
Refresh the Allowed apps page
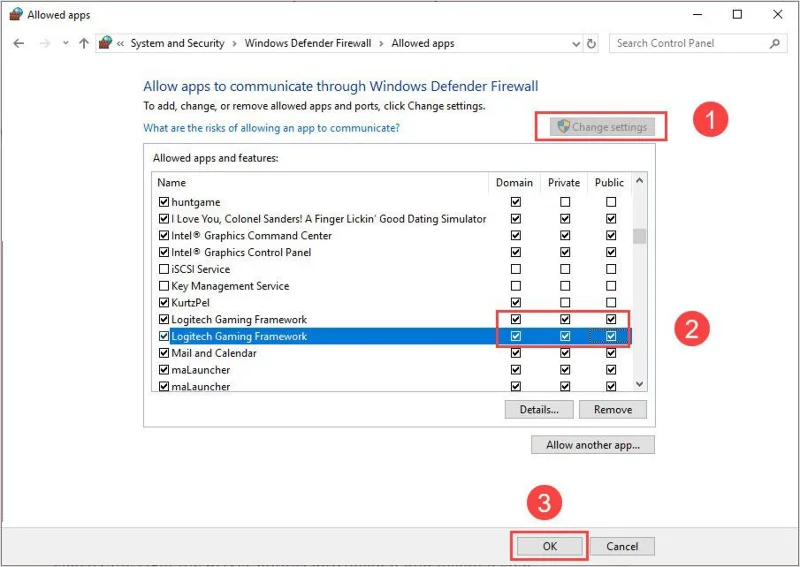point(591,44)
